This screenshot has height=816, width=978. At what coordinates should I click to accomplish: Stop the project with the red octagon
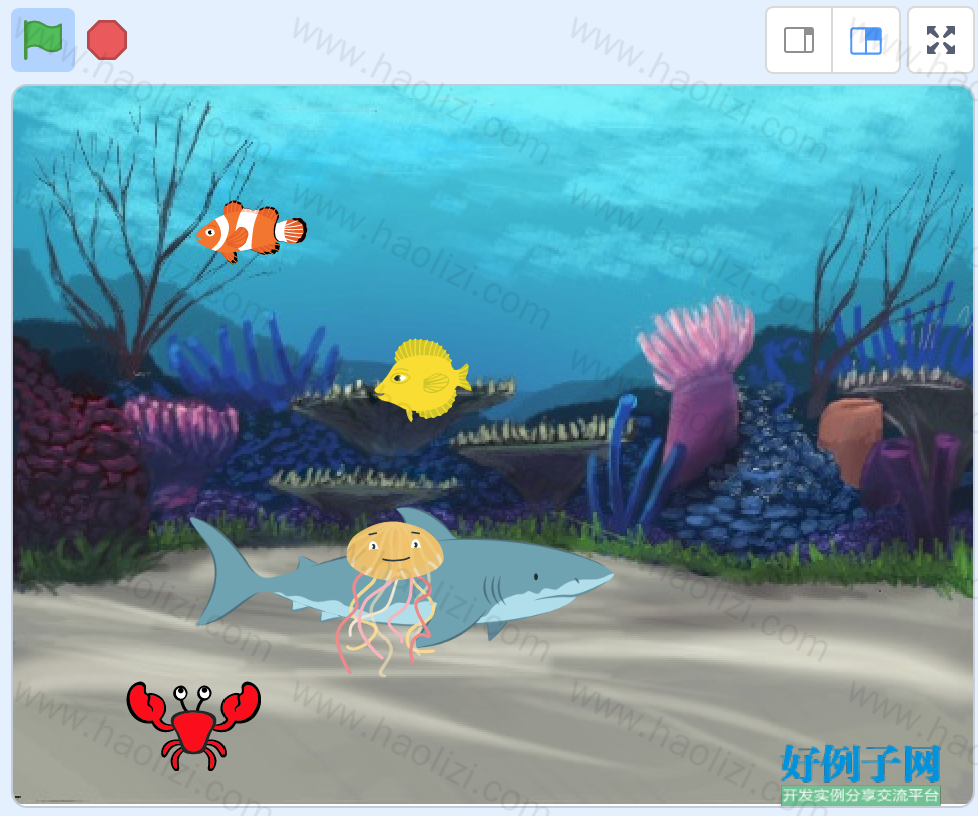107,40
